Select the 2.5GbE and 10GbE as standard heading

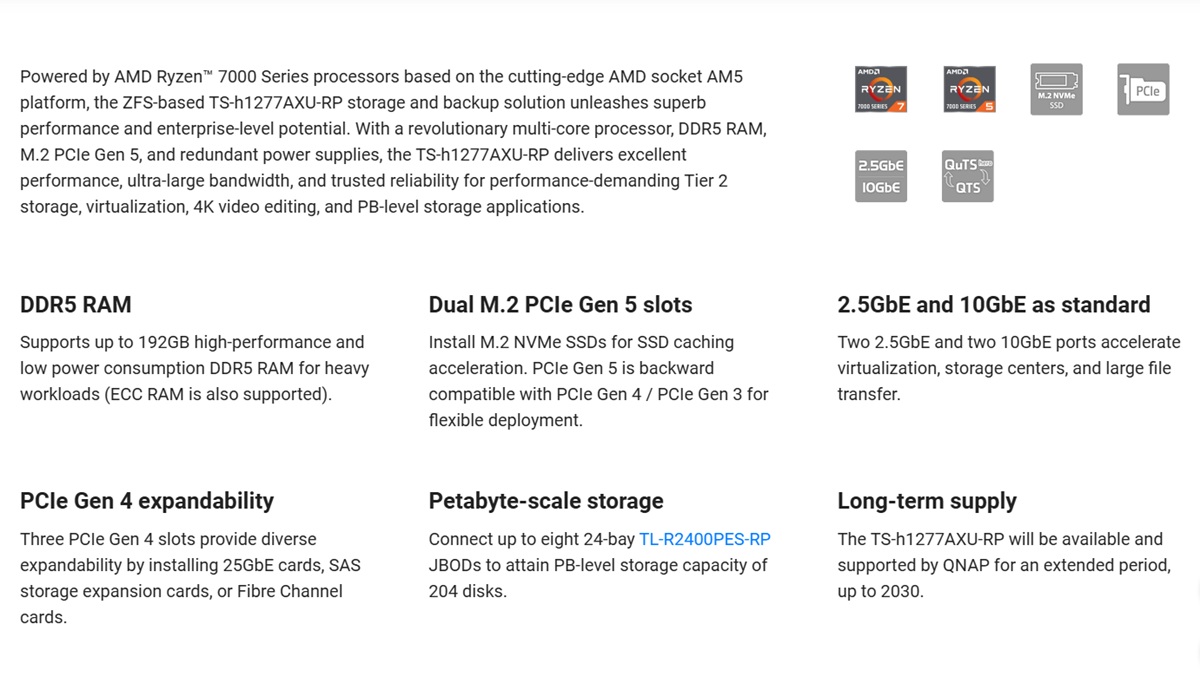[994, 305]
